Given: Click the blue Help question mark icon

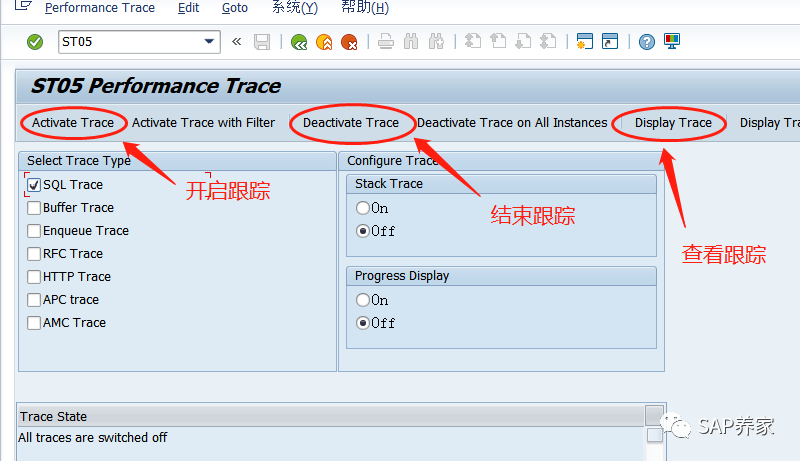Looking at the screenshot, I should 646,41.
